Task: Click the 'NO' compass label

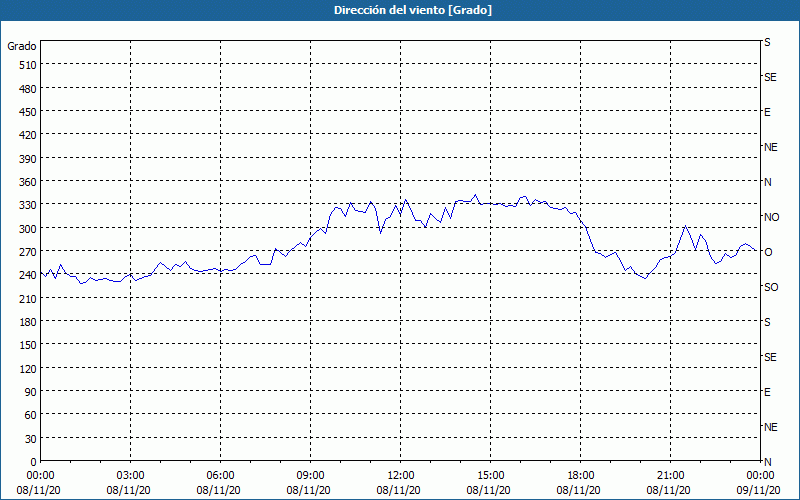Action: tap(771, 217)
